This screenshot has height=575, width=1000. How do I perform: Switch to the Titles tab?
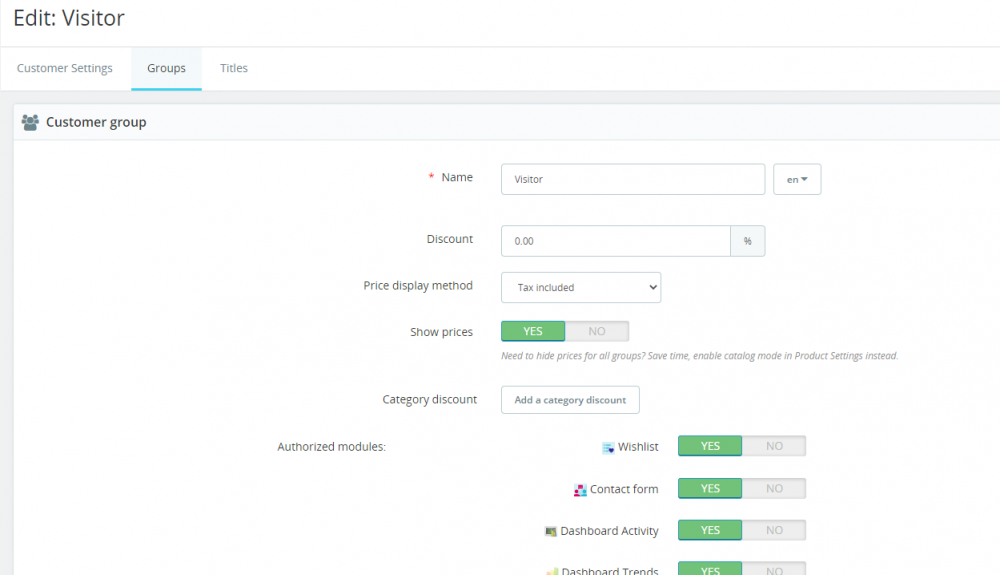234,68
